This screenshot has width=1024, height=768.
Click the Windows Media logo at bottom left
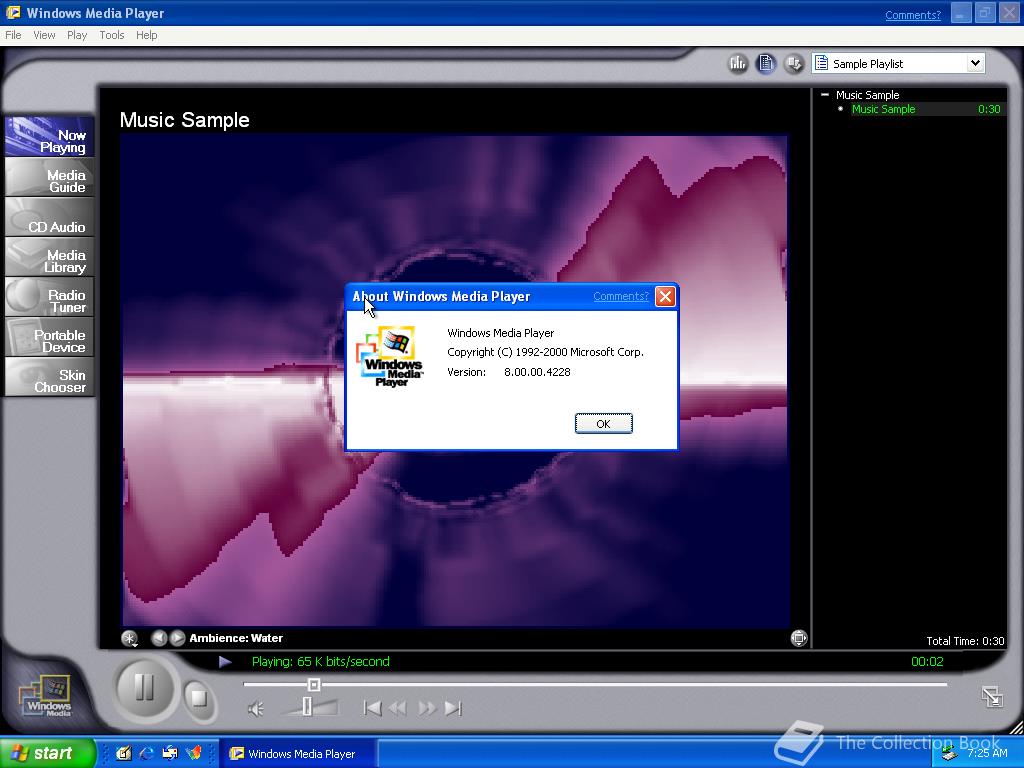(x=47, y=696)
